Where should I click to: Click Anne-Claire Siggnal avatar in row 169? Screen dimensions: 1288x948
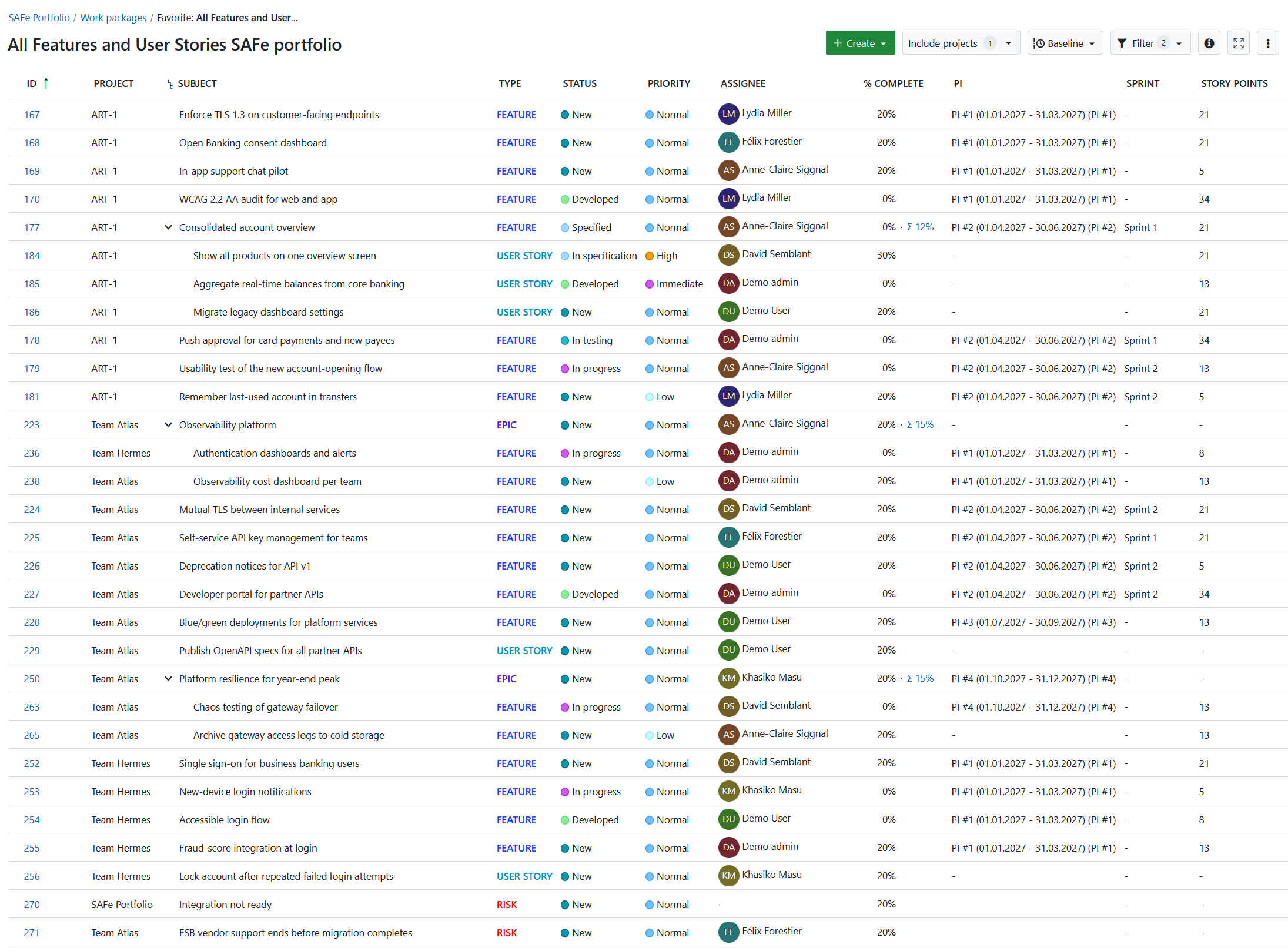[x=728, y=170]
